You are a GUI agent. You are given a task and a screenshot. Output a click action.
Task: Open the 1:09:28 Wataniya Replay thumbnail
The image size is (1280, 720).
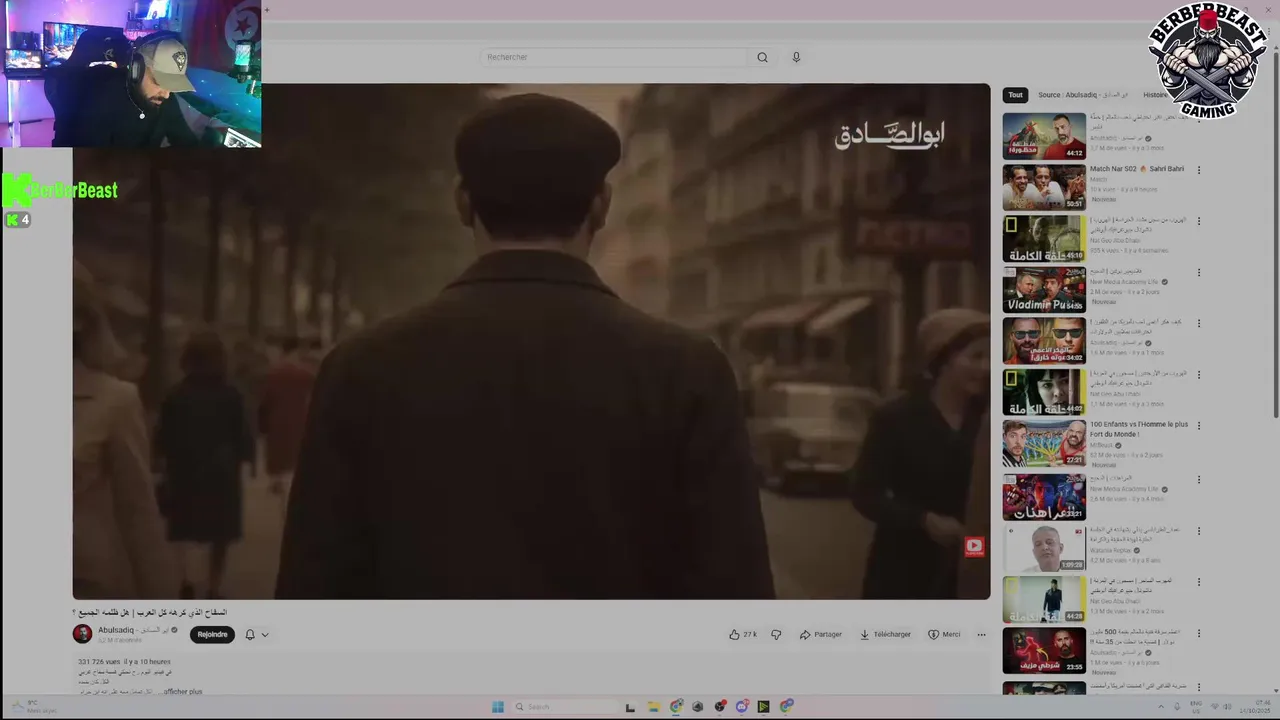click(1044, 547)
